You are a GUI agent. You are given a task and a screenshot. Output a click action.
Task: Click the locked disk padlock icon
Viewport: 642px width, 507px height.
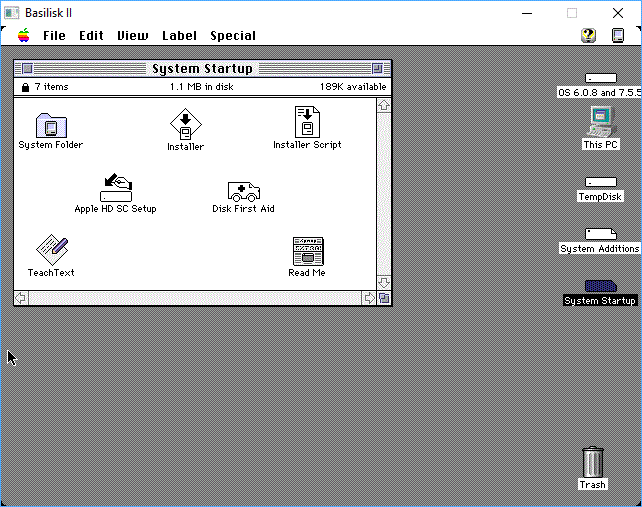(x=25, y=87)
